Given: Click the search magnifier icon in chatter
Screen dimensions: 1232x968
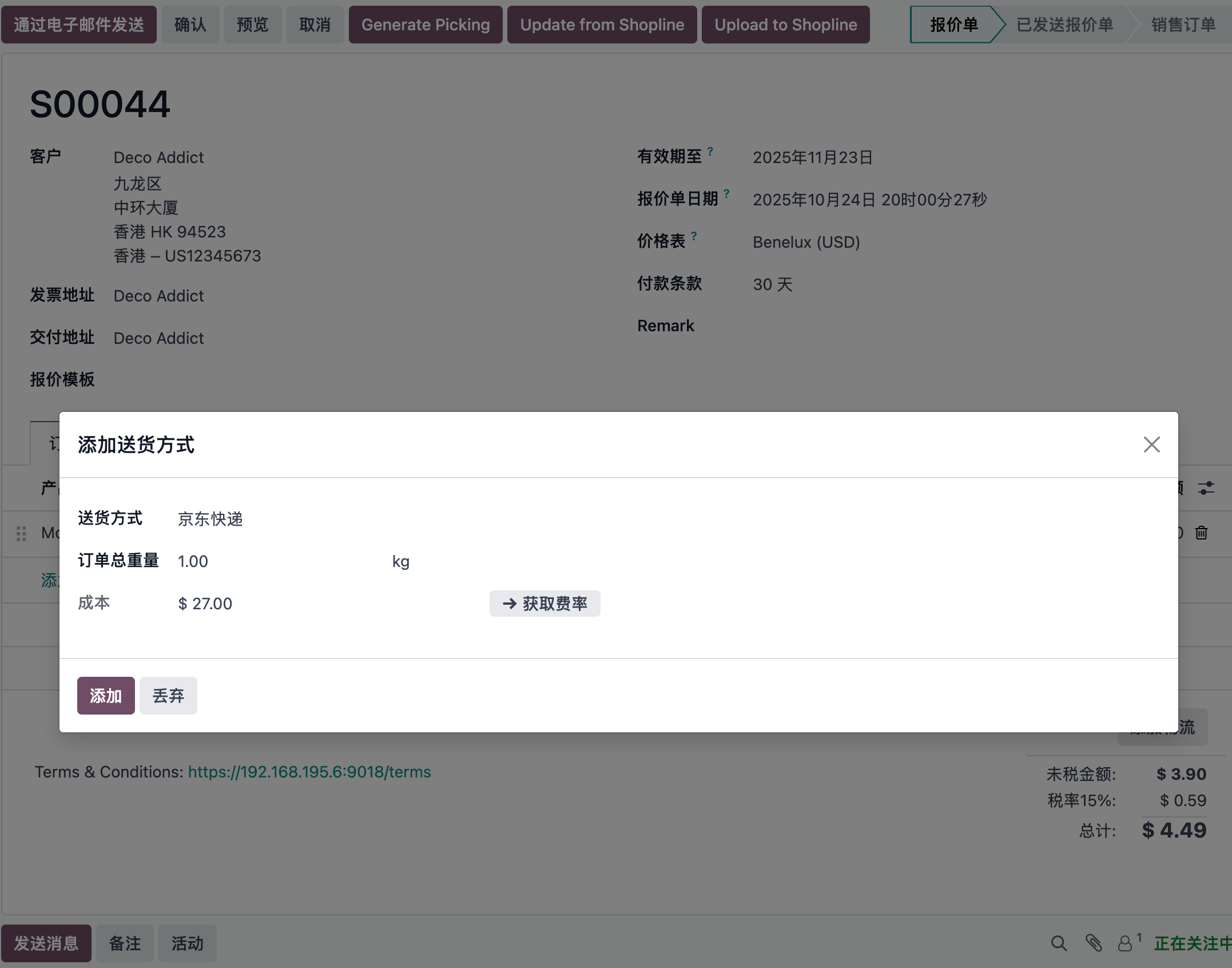Looking at the screenshot, I should pos(1059,943).
